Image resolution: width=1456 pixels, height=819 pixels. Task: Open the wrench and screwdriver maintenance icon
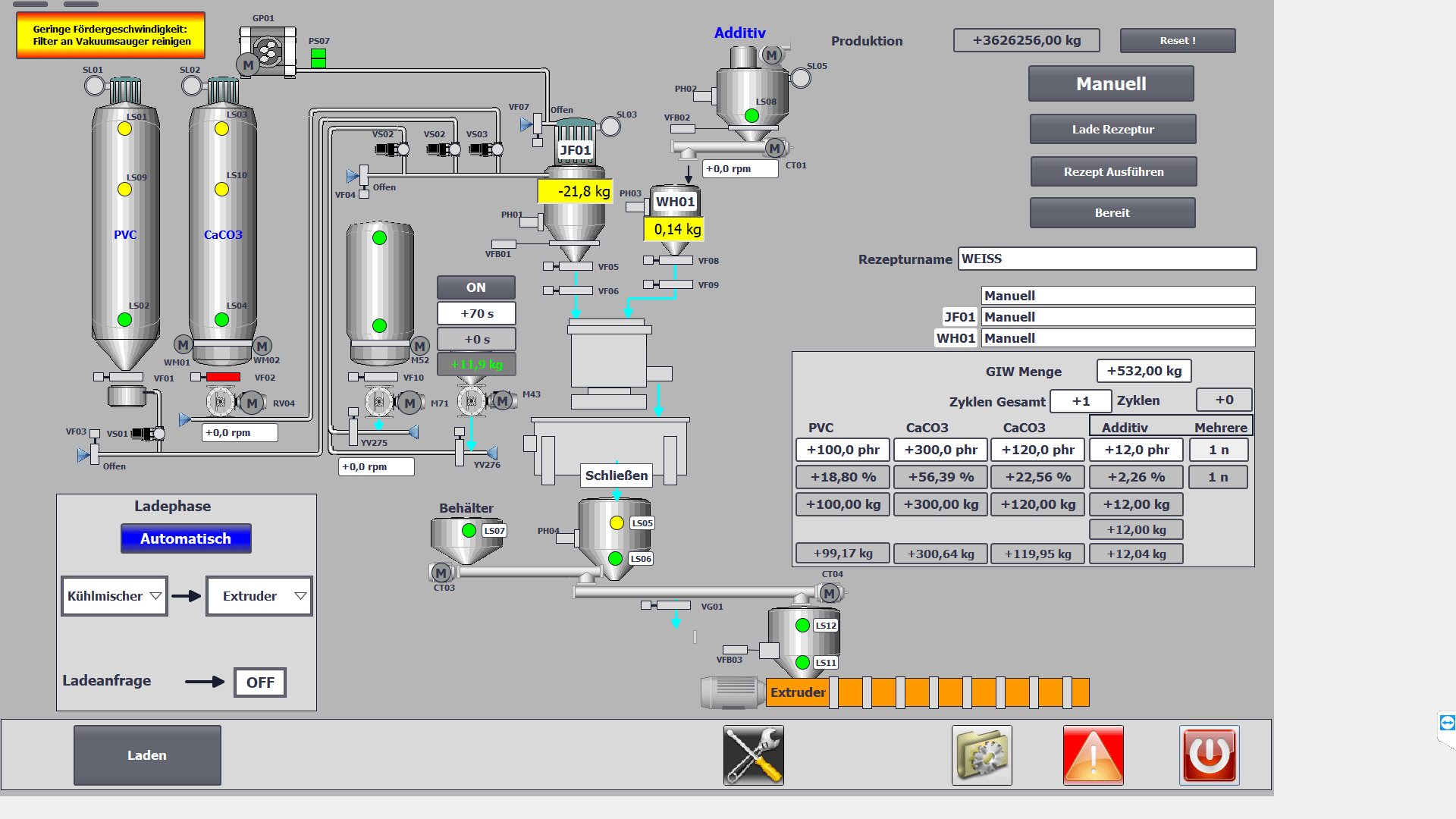pos(753,755)
